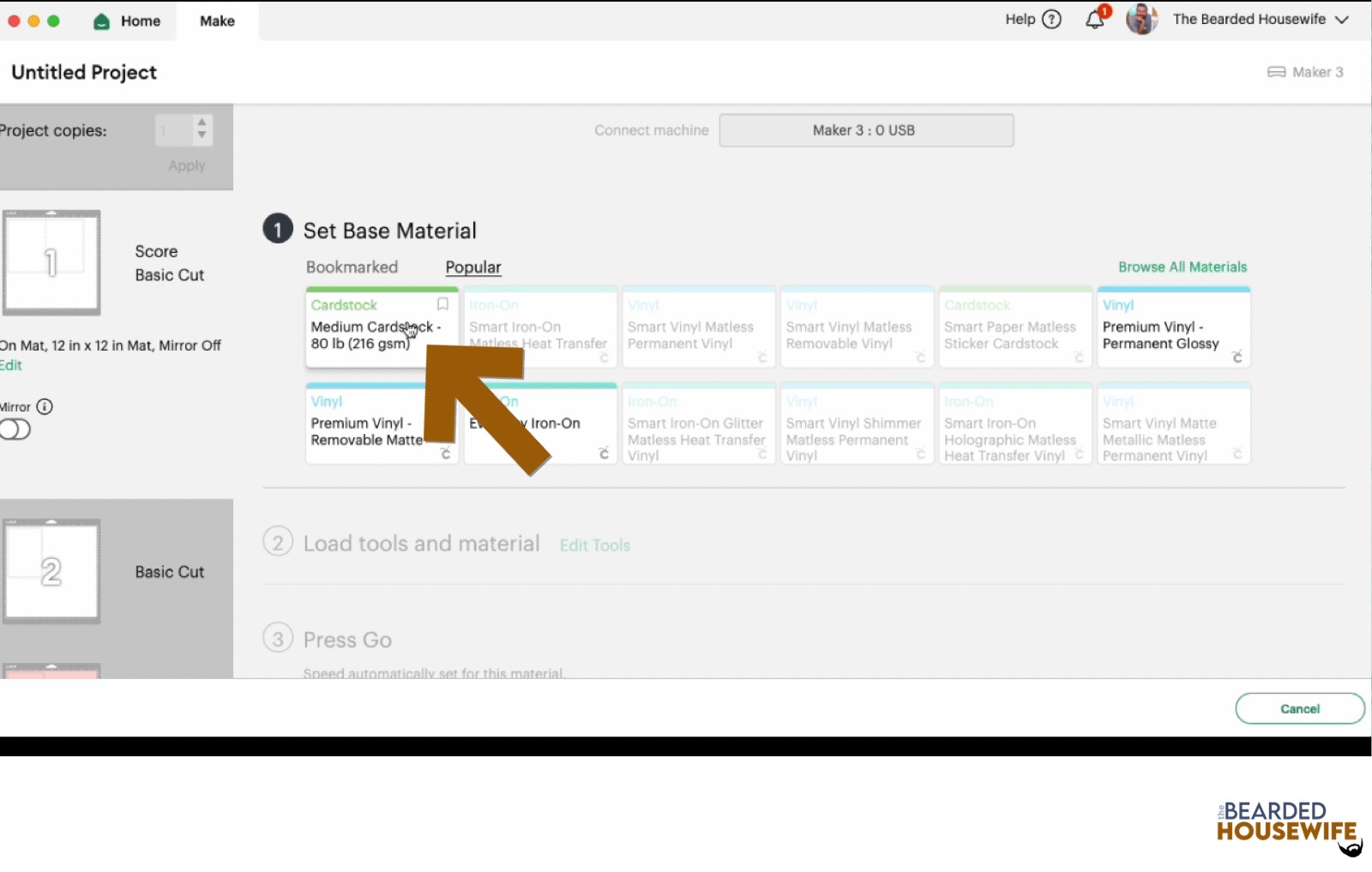This screenshot has width=1372, height=872.
Task: Open Help via question mark icon
Action: point(1051,20)
